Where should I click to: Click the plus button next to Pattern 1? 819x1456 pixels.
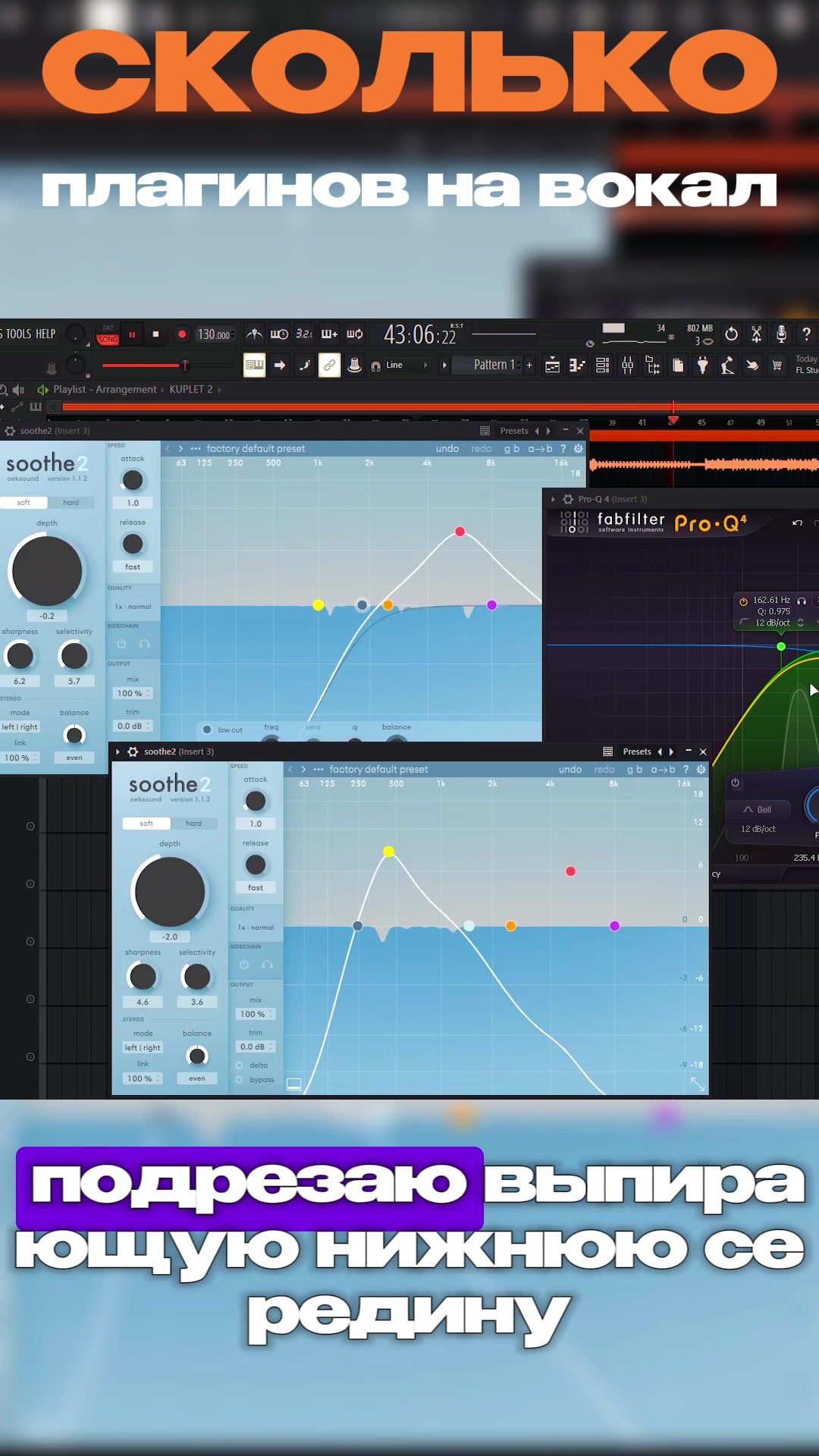coord(529,366)
